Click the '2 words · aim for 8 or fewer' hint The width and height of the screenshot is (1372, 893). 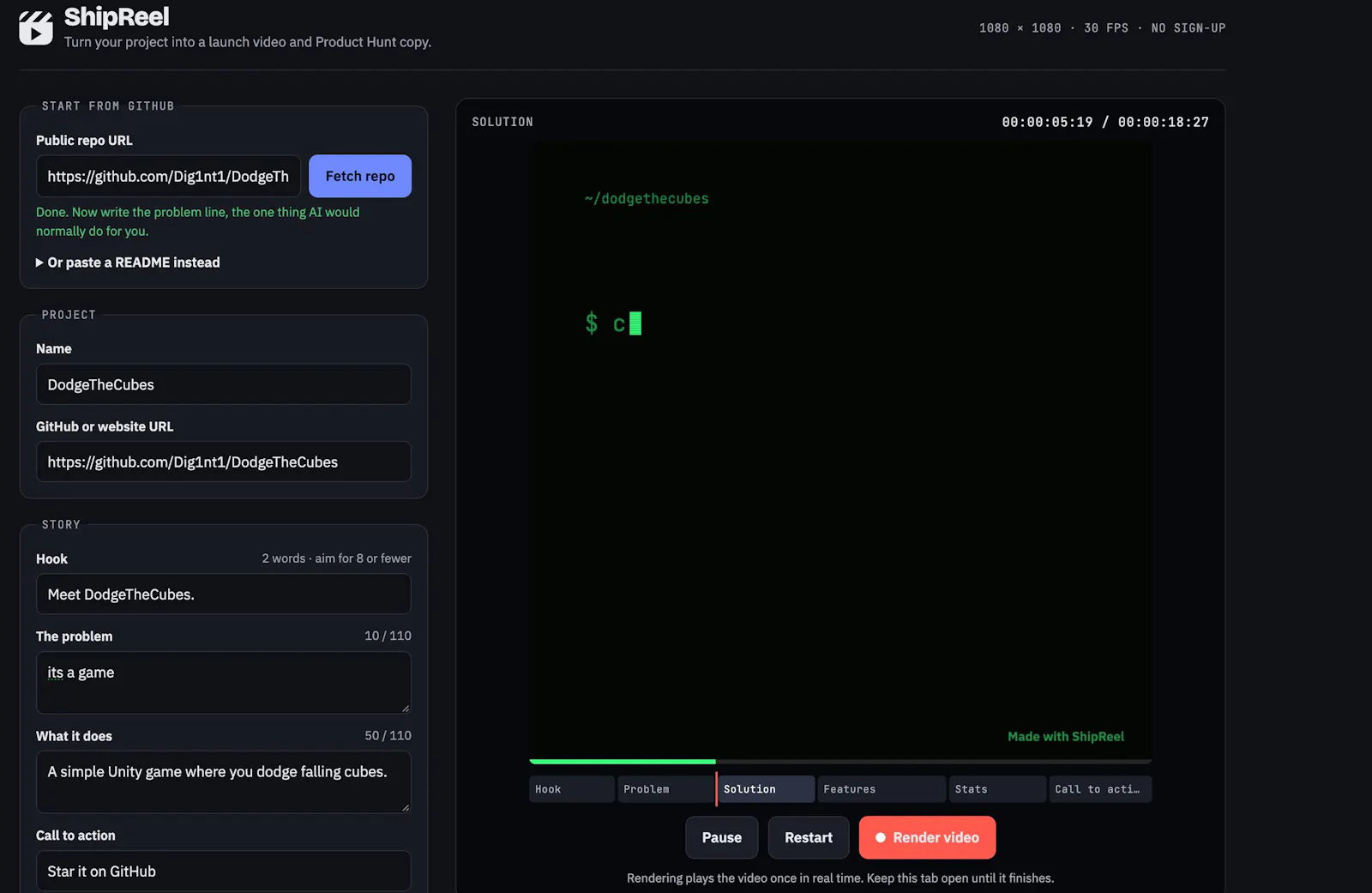click(x=336, y=558)
